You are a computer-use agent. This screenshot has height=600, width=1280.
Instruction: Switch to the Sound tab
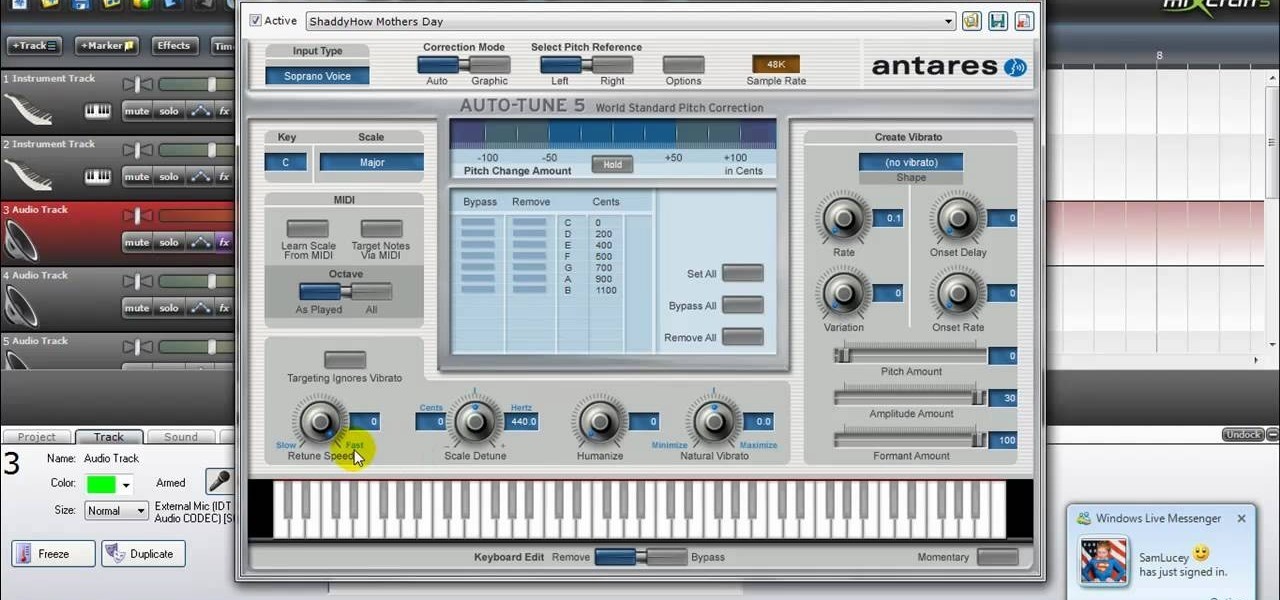[181, 437]
